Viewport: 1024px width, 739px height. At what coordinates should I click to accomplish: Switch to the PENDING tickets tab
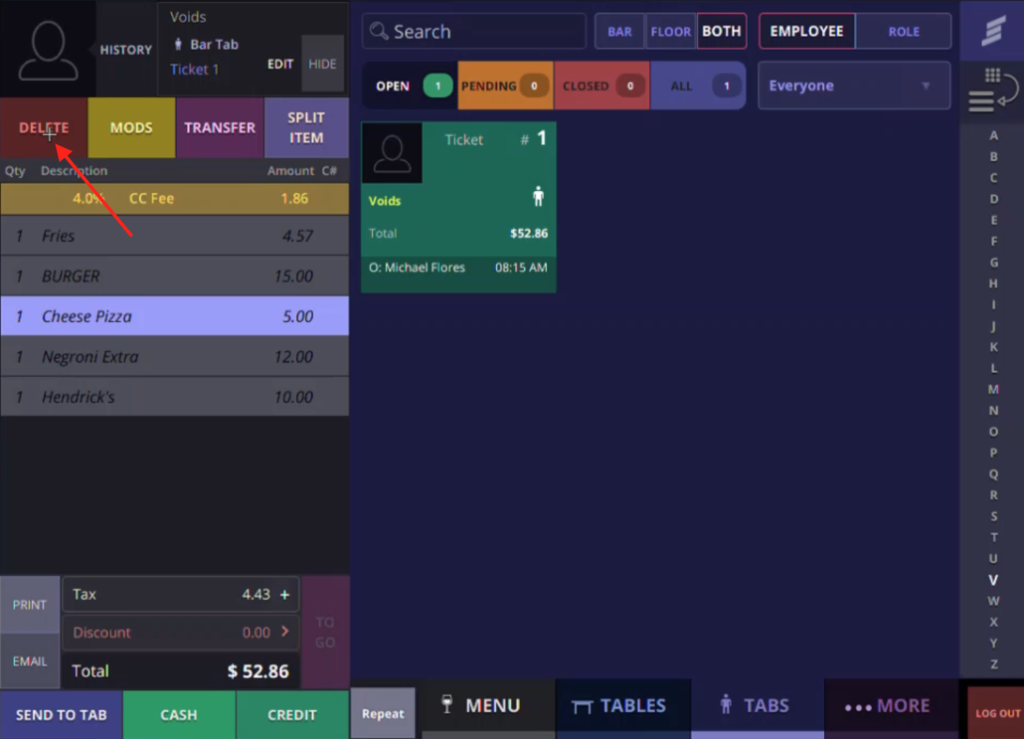tap(505, 86)
